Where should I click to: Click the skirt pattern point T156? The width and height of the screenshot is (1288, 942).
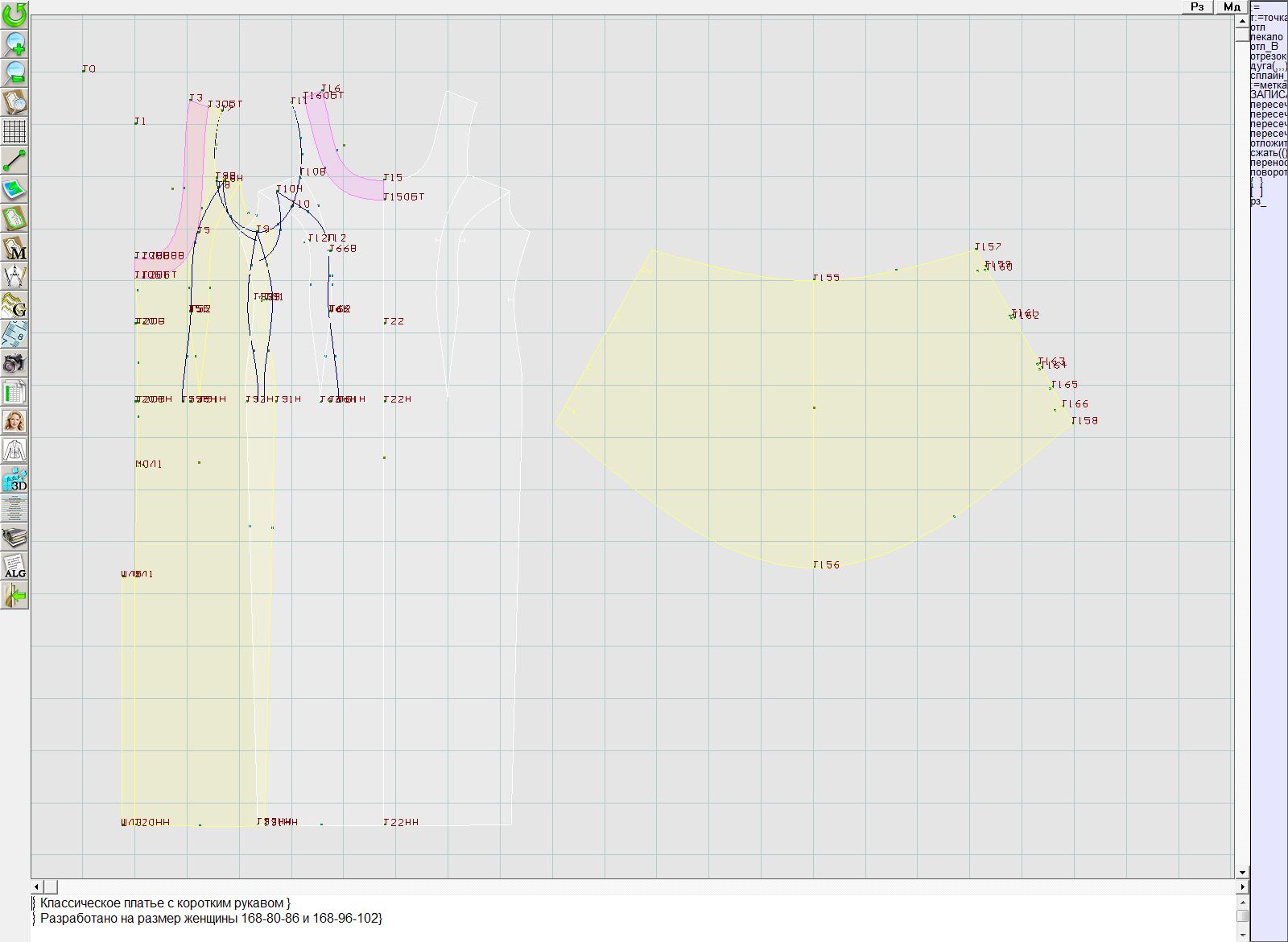pyautogui.click(x=814, y=566)
